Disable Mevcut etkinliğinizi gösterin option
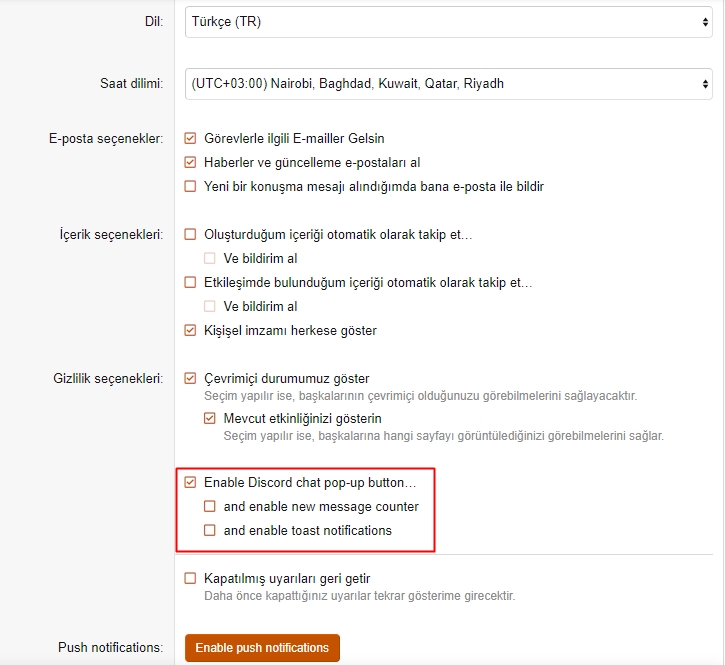Screen dimensions: 725x665 click(x=210, y=418)
